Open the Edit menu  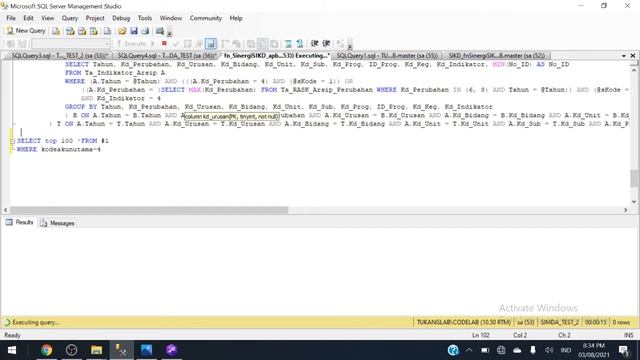[x=28, y=18]
